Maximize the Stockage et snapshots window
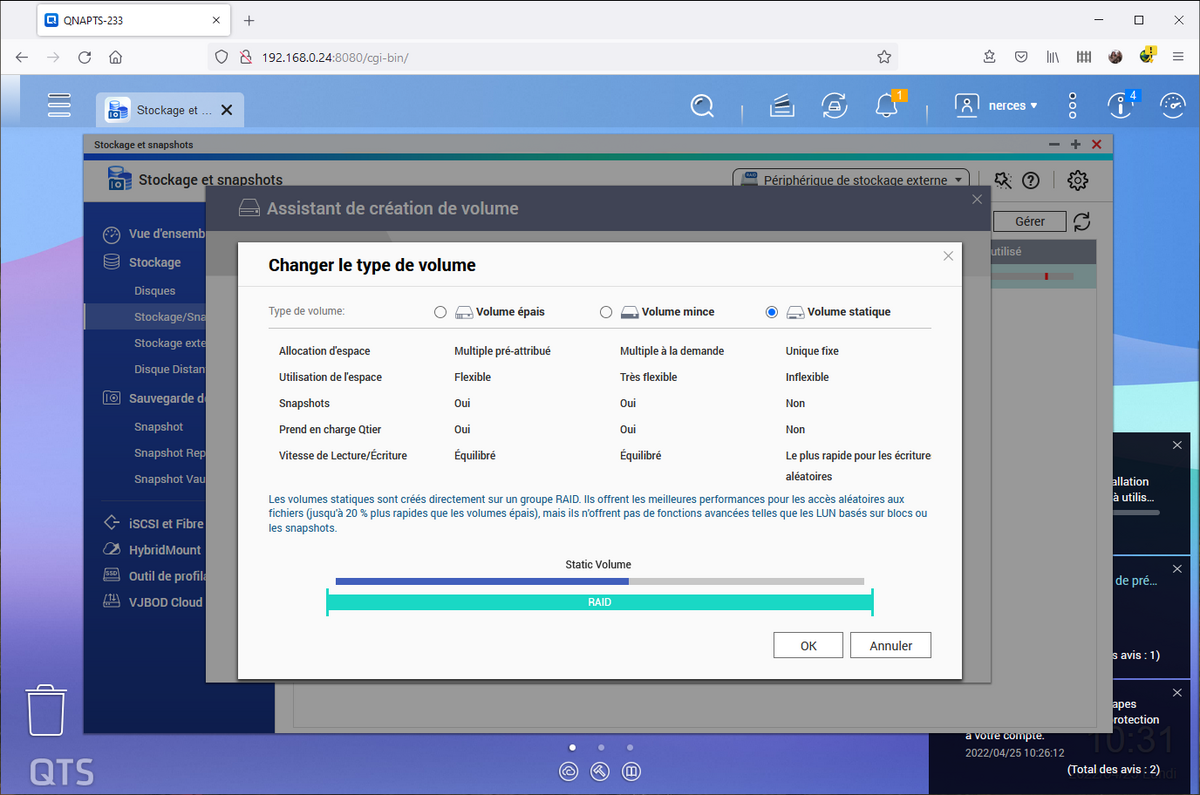1200x795 pixels. (x=1075, y=144)
